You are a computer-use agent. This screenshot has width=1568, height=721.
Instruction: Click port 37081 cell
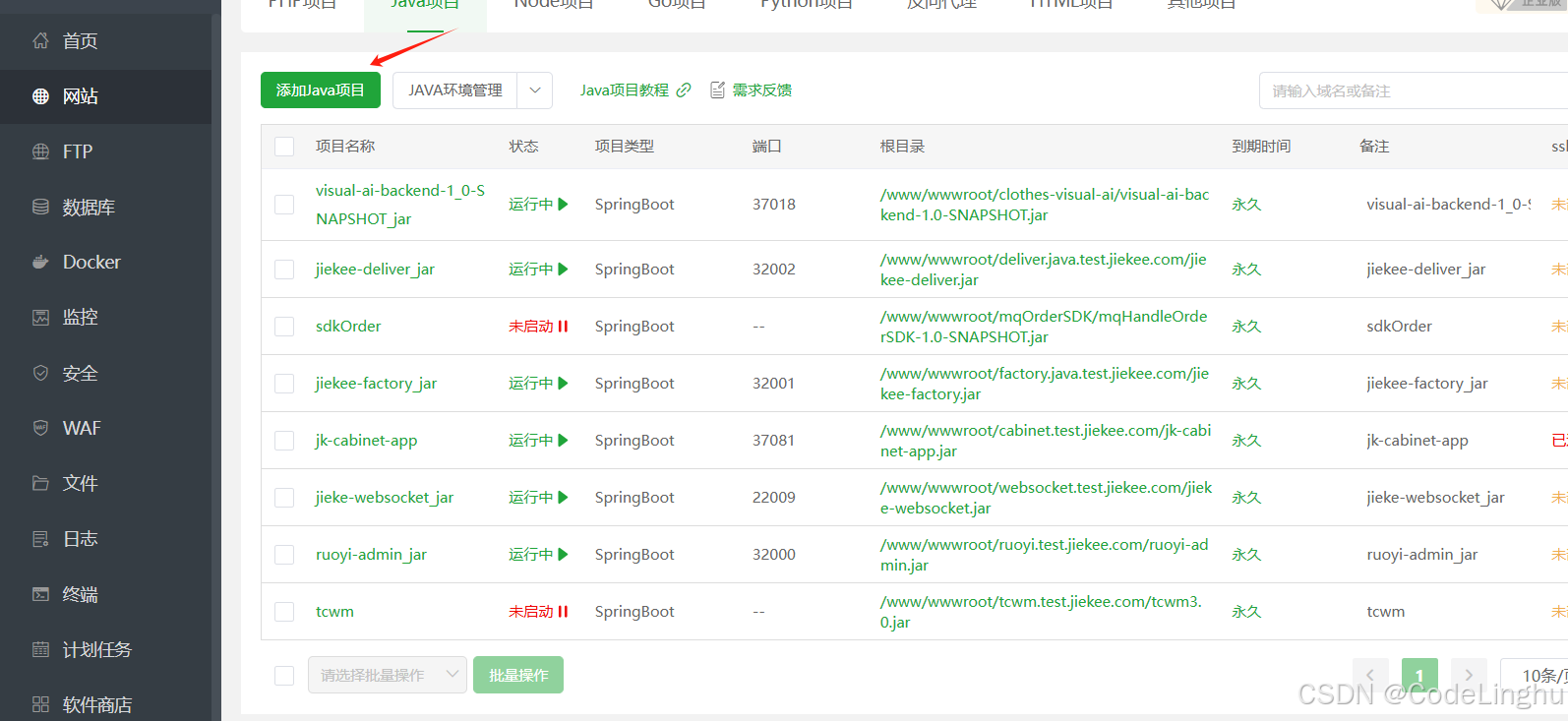(x=774, y=440)
